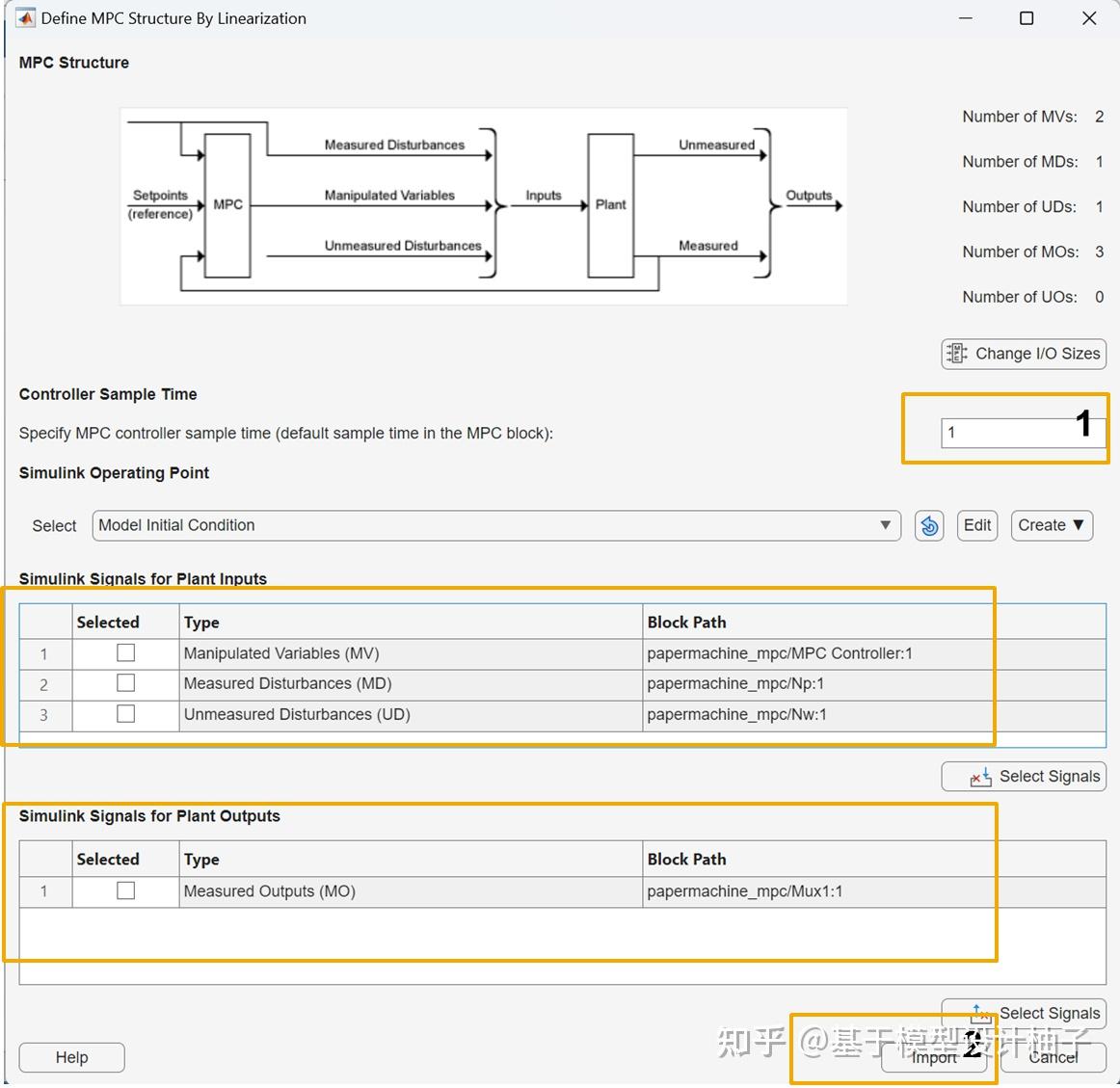Check the Manipulated Variables (MV) checkbox
The width and height of the screenshot is (1120, 1088).
(x=124, y=652)
